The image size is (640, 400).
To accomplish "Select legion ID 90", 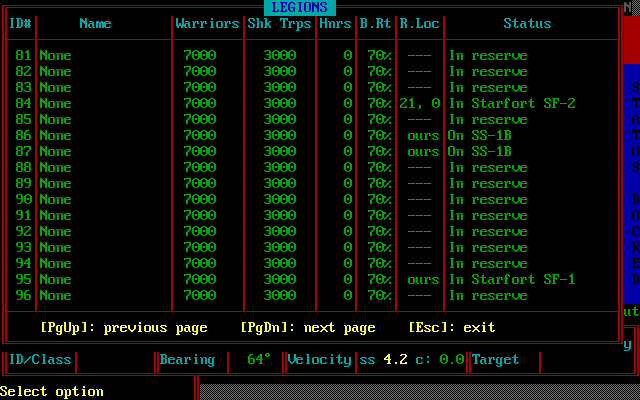I will [x=313, y=200].
